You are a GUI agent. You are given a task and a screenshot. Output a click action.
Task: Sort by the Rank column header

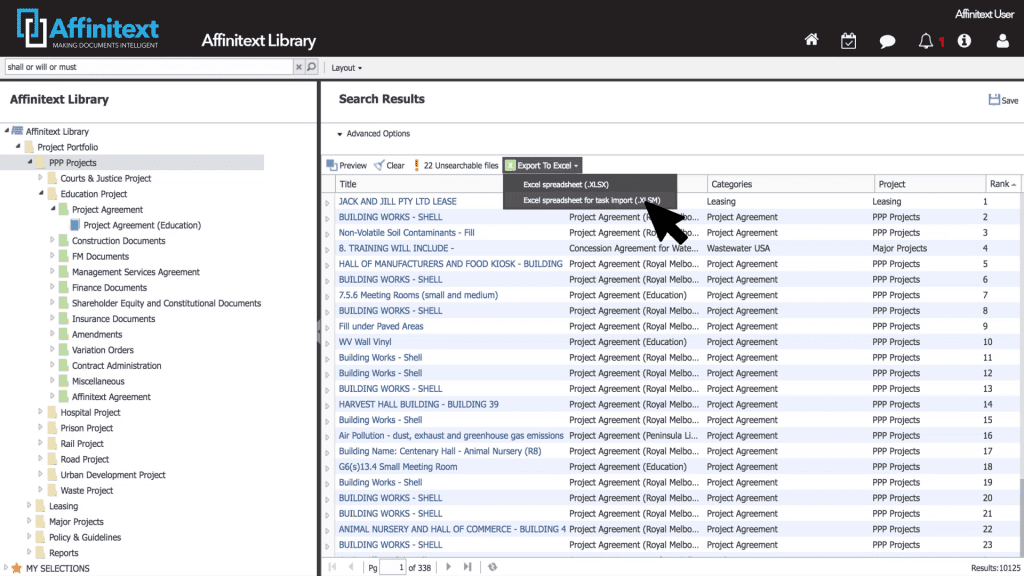click(1002, 184)
